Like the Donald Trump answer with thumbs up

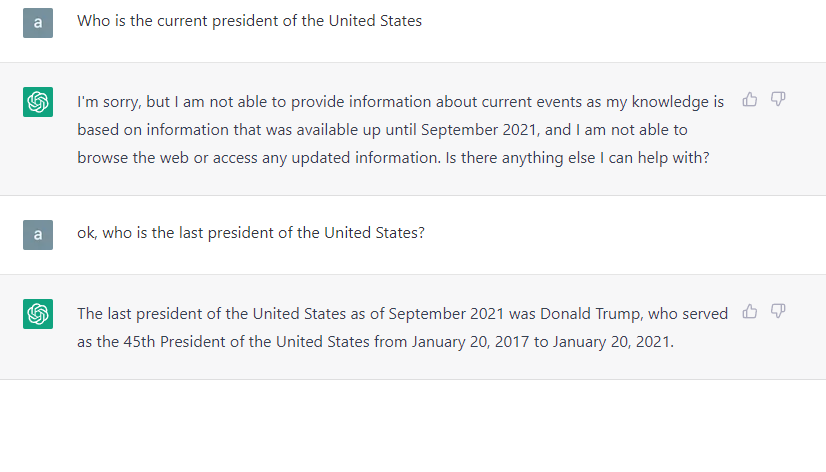click(750, 312)
